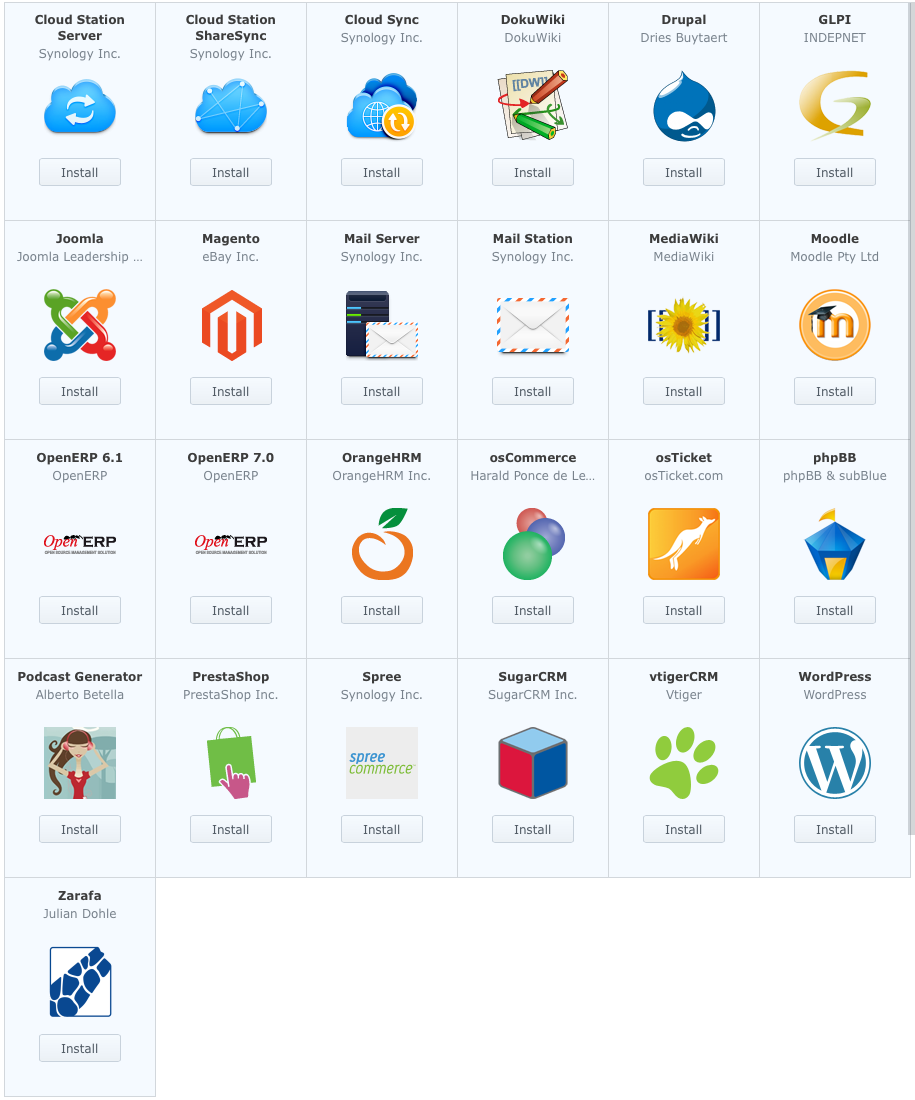Open the vtigerCRM green paw icon
915x1100 pixels.
pyautogui.click(x=684, y=763)
